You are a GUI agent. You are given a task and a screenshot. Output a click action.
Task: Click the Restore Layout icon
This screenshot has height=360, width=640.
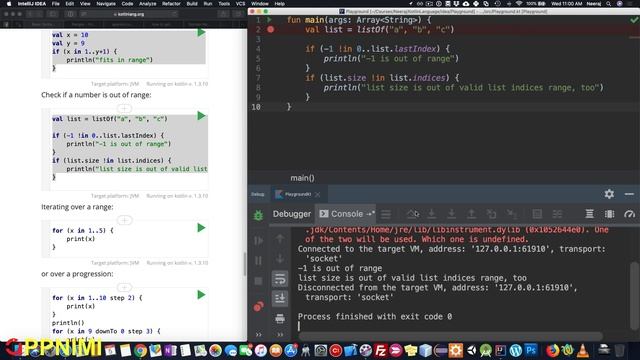[589, 214]
